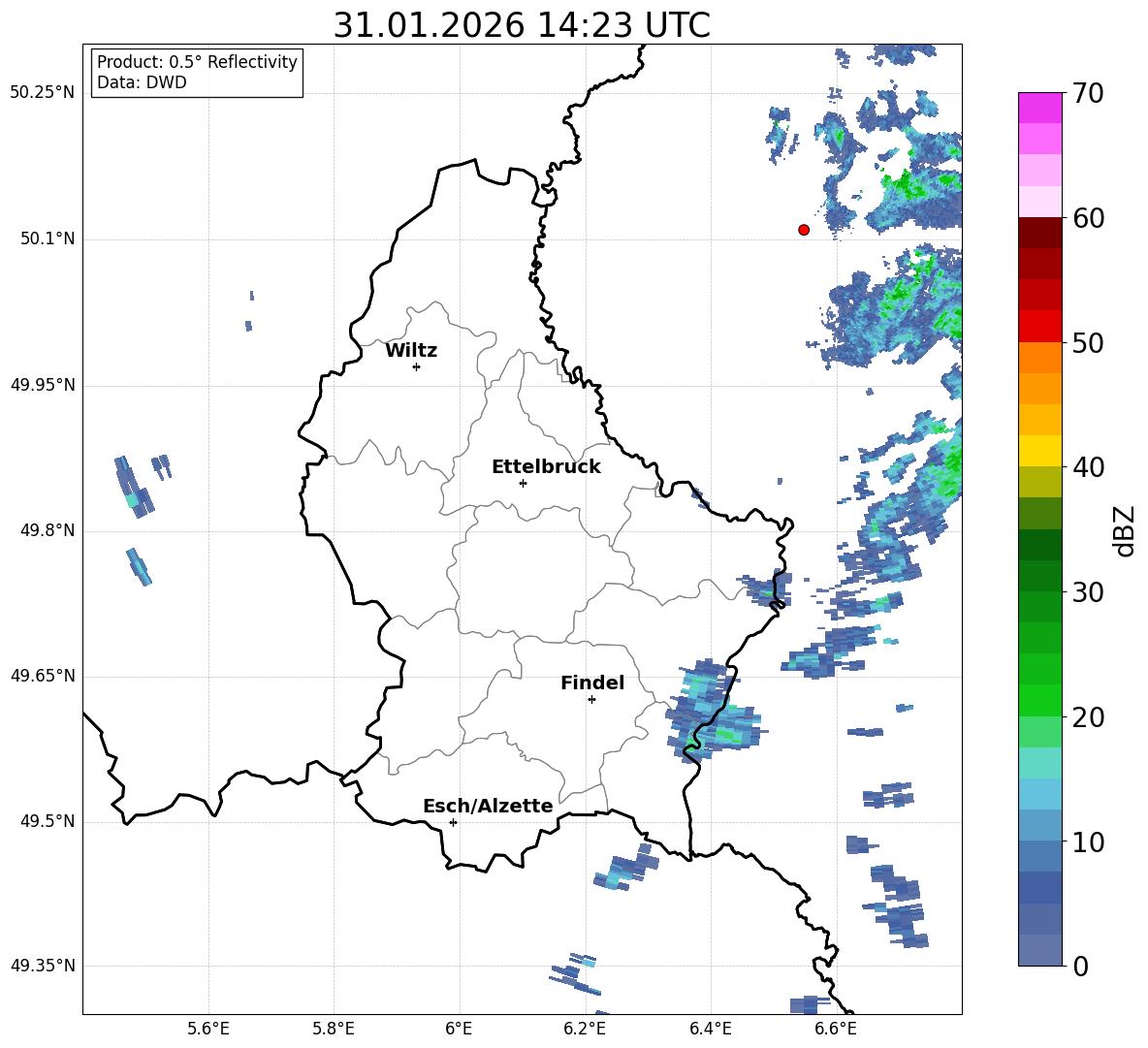This screenshot has width=1148, height=1048.
Task: Click the 20 value on colorbar
Action: point(1087,717)
